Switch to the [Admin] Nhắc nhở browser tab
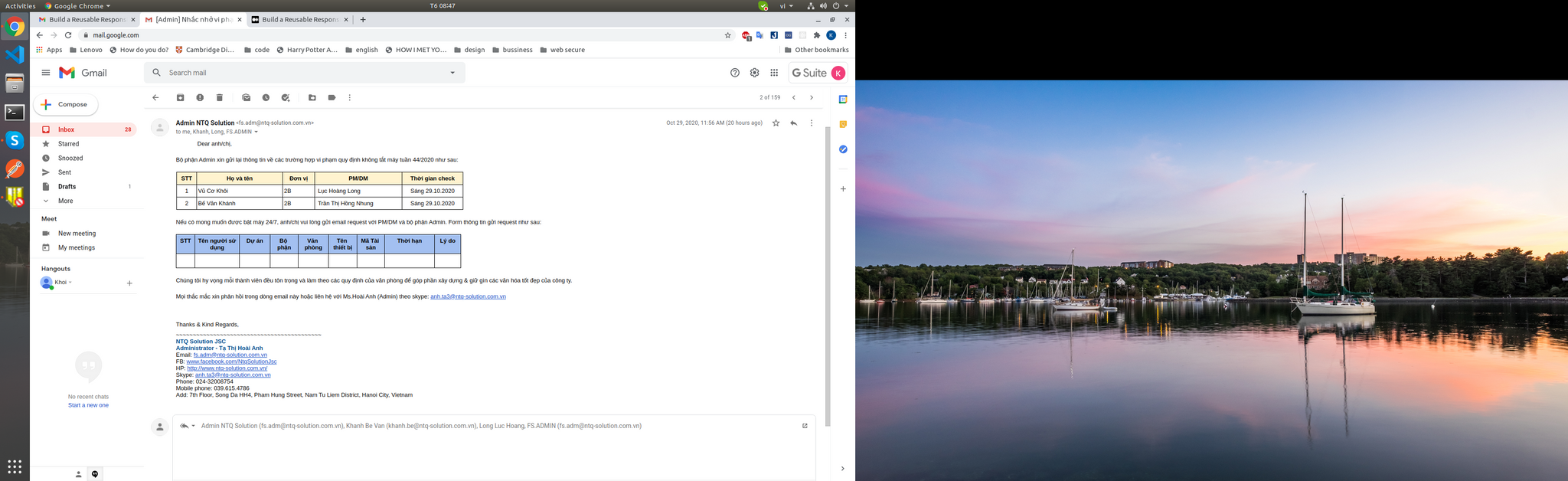The image size is (1568, 481). click(191, 20)
